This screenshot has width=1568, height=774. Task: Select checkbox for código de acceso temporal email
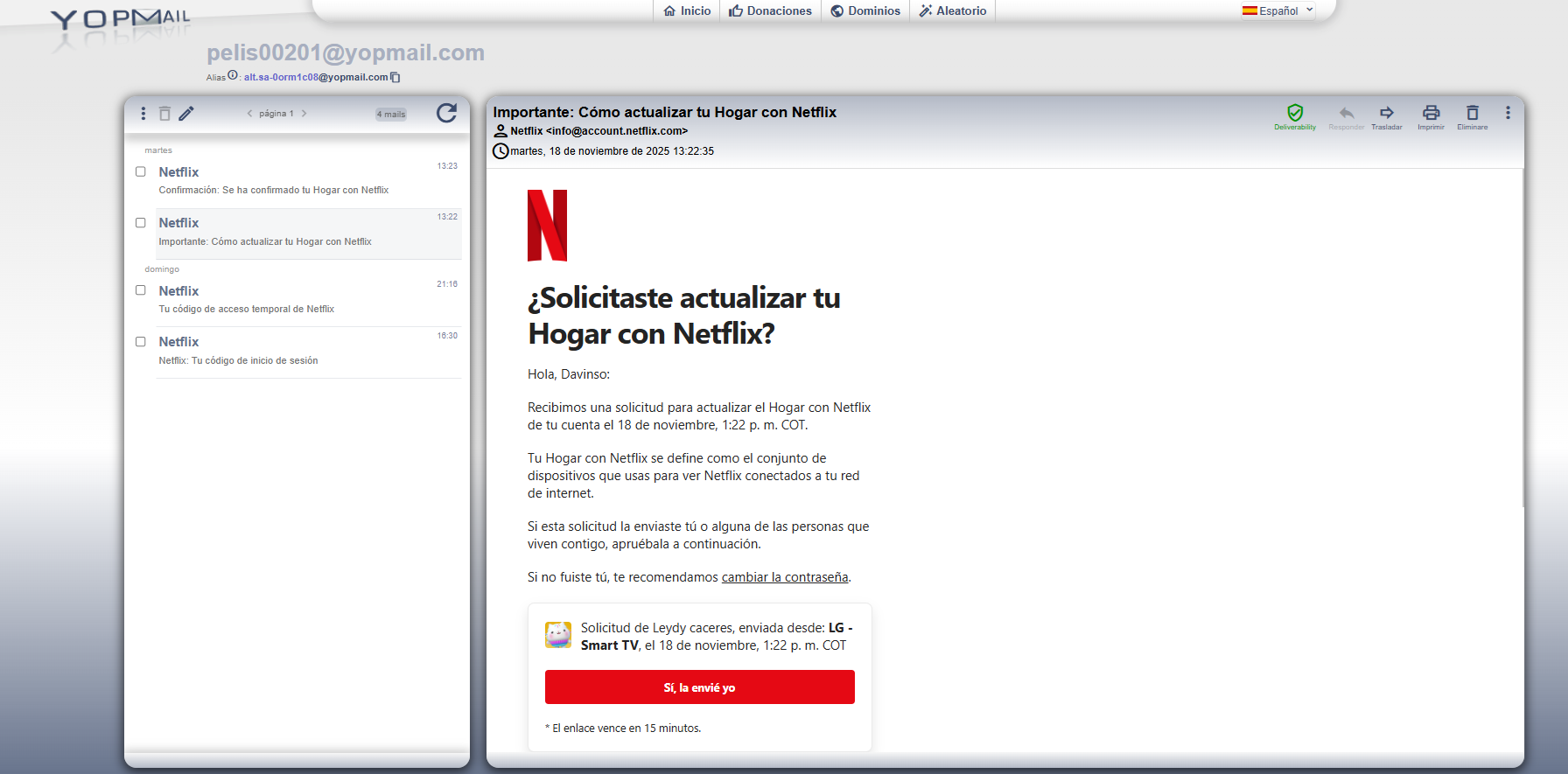(141, 290)
